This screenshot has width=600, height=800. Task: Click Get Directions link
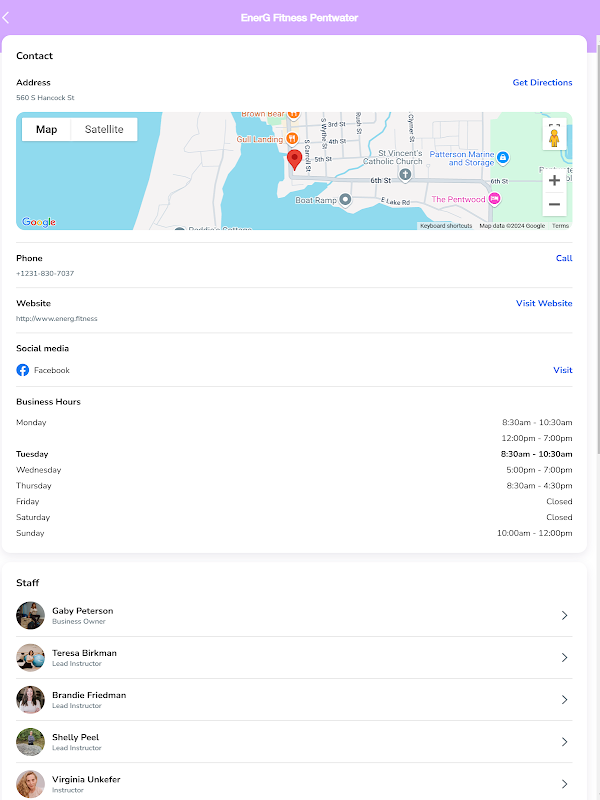[x=542, y=83]
